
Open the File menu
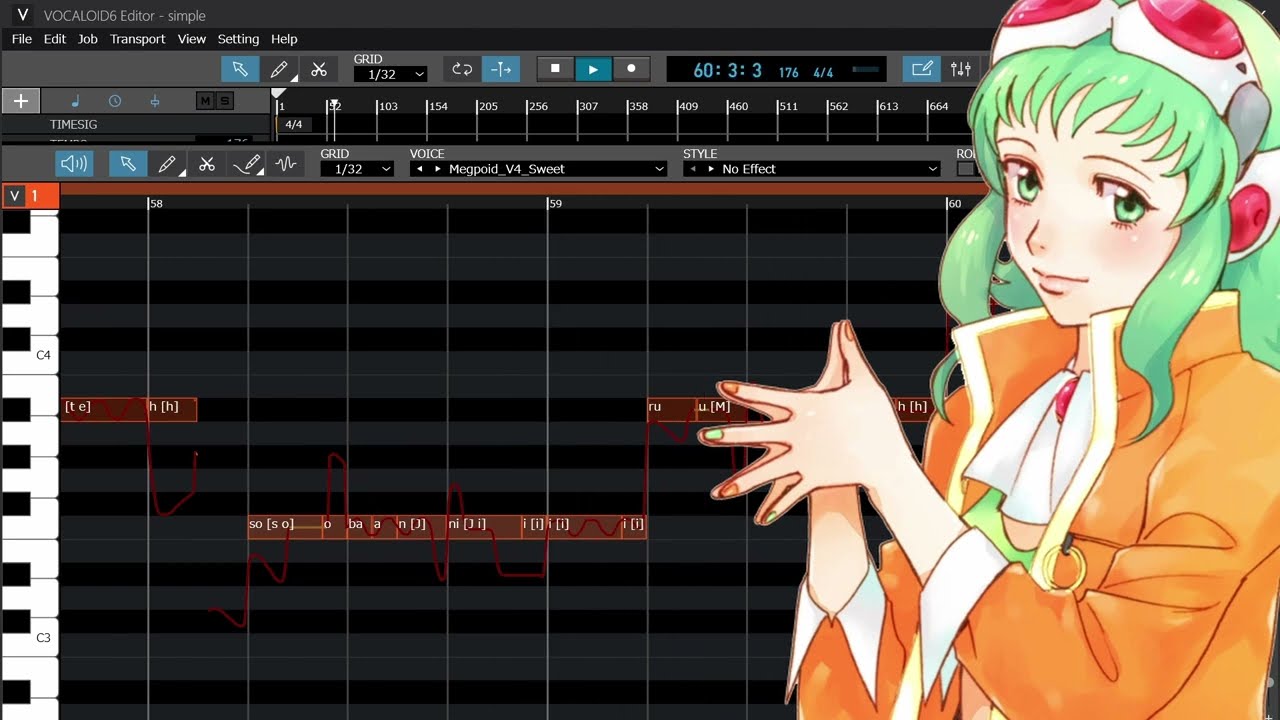click(22, 39)
